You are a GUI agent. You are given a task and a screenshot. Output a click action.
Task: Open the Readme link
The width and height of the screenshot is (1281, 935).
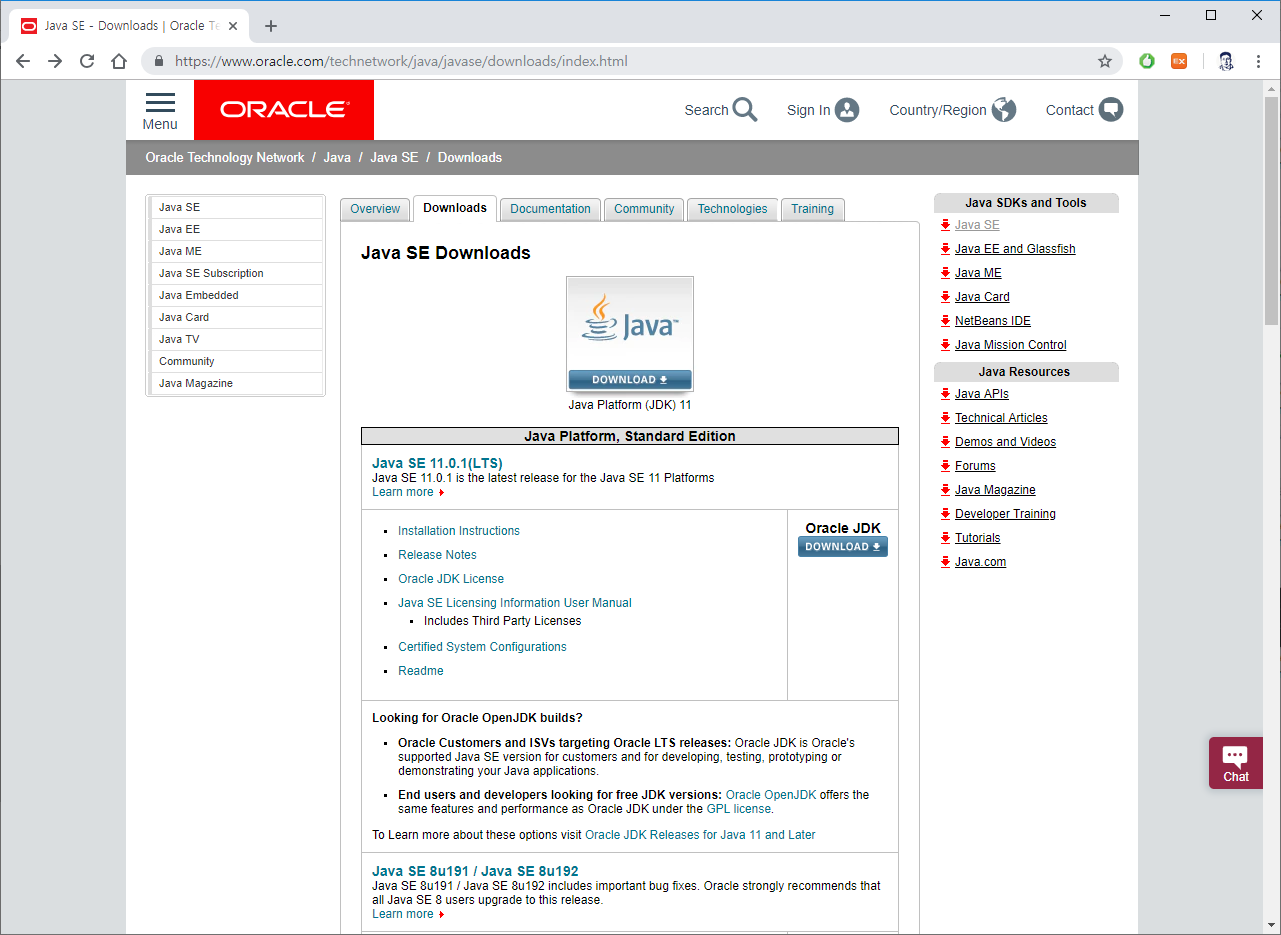[421, 671]
